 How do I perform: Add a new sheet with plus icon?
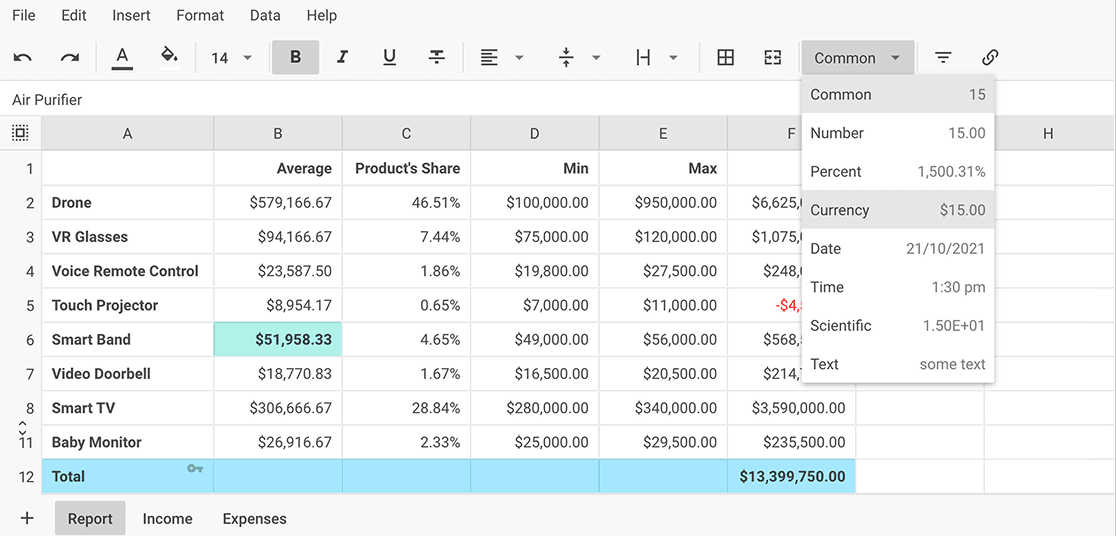point(27,517)
